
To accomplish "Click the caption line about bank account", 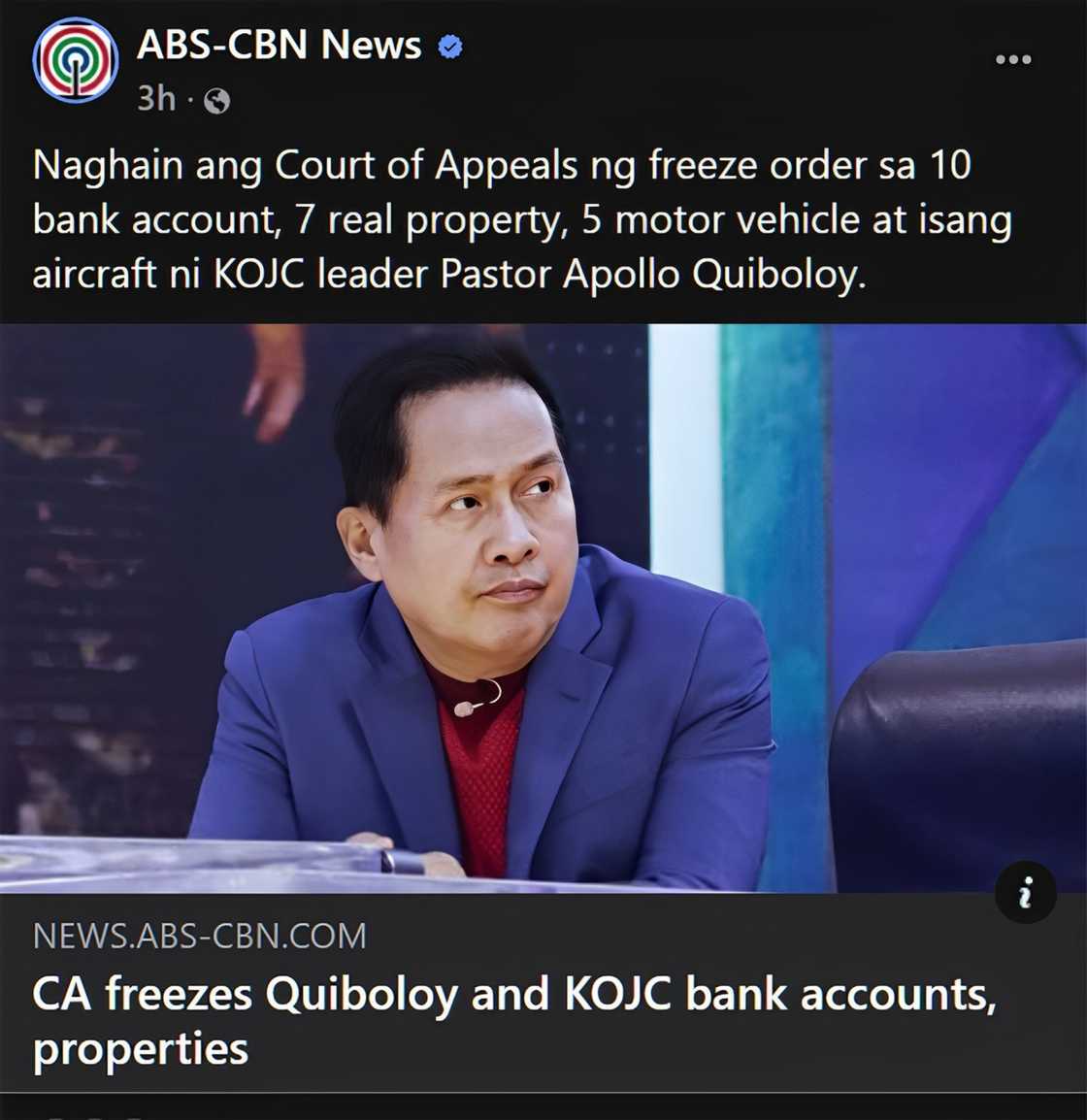I will click(522, 219).
